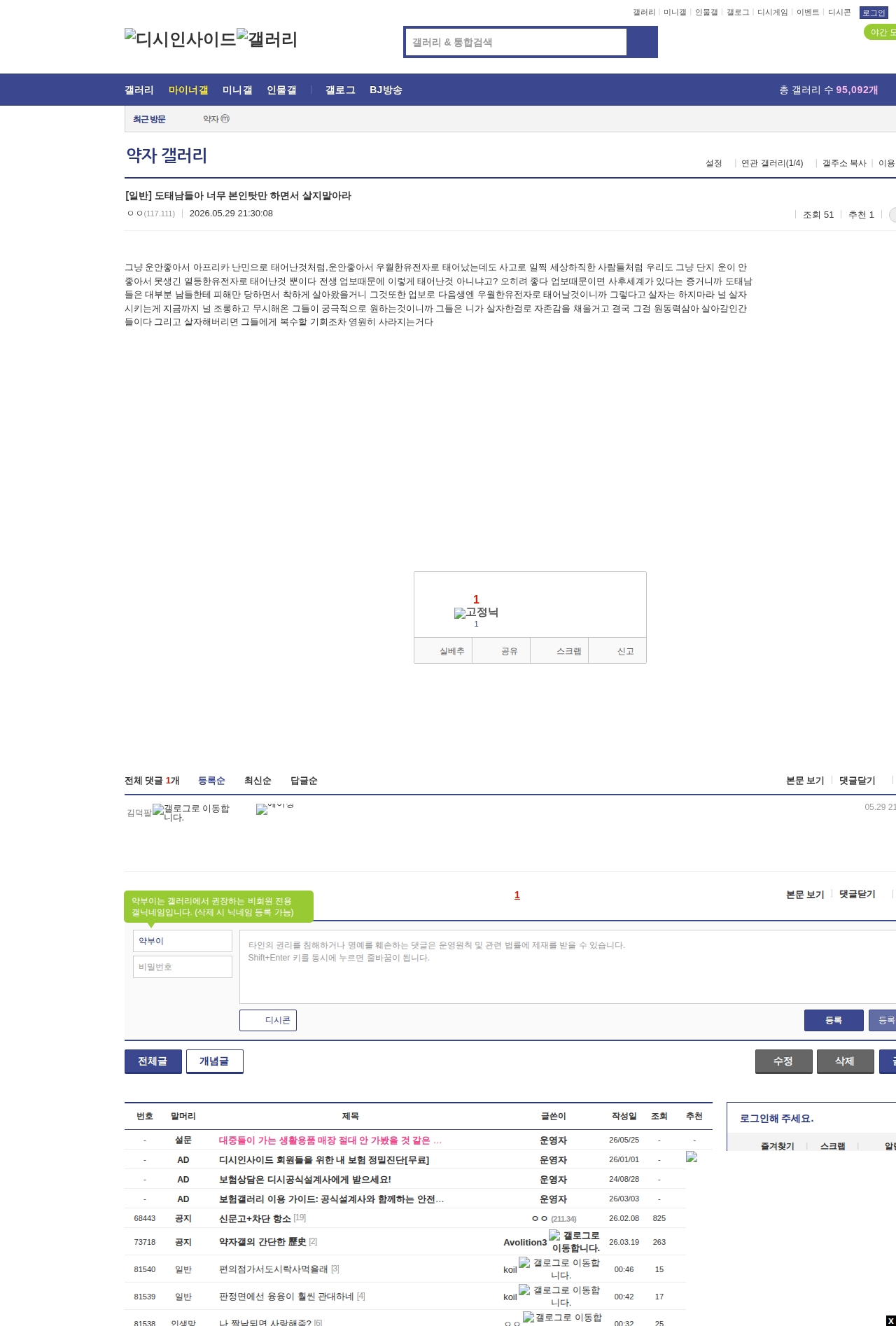Open recent visit 약자 gallery link
This screenshot has width=896, height=1326.
click(216, 119)
